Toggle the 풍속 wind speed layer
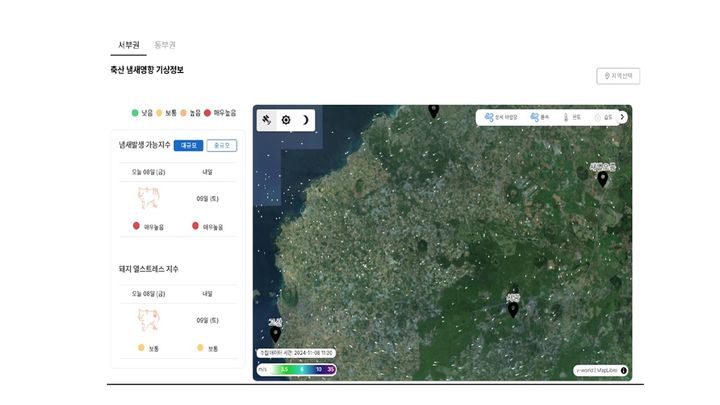This screenshot has width=720, height=405. 541,117
